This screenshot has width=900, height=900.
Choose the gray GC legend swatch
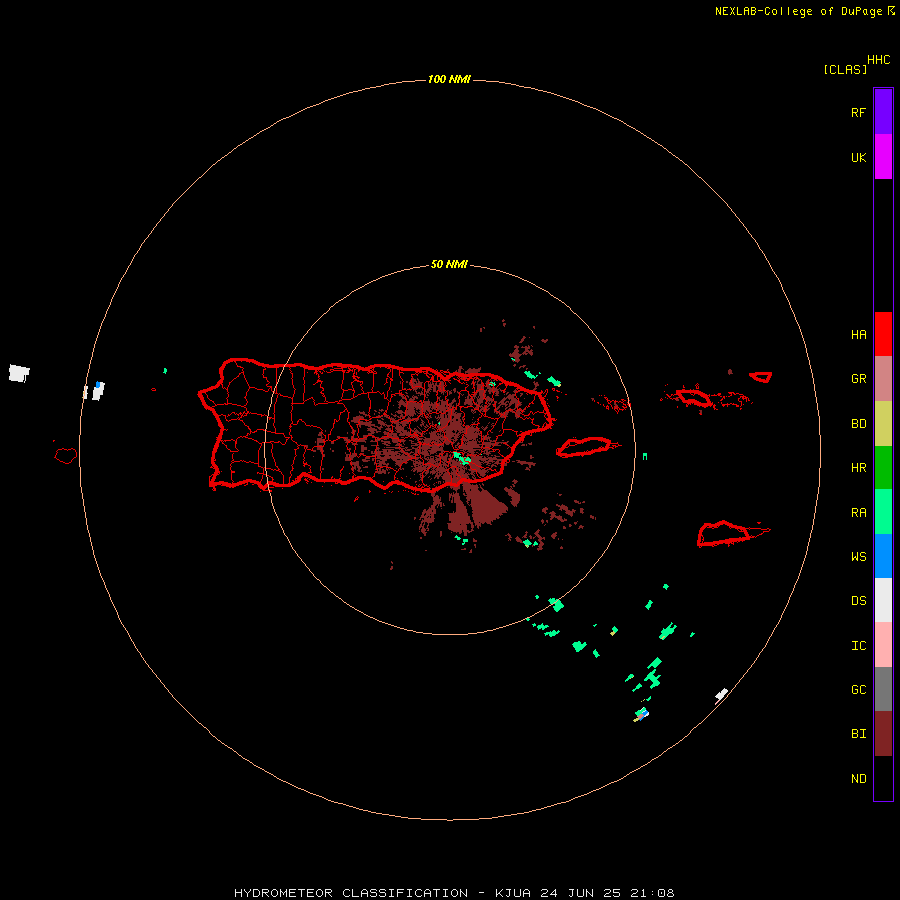883,689
